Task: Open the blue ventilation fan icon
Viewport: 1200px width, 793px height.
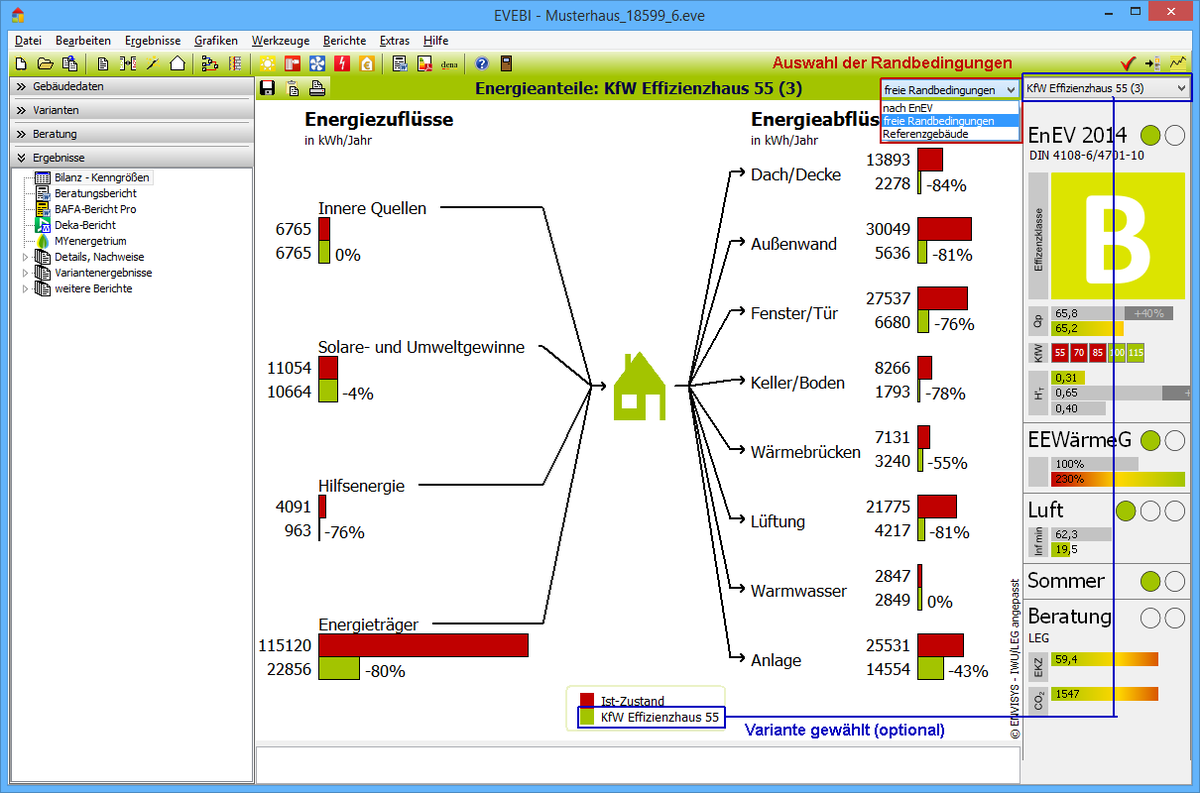Action: coord(317,63)
